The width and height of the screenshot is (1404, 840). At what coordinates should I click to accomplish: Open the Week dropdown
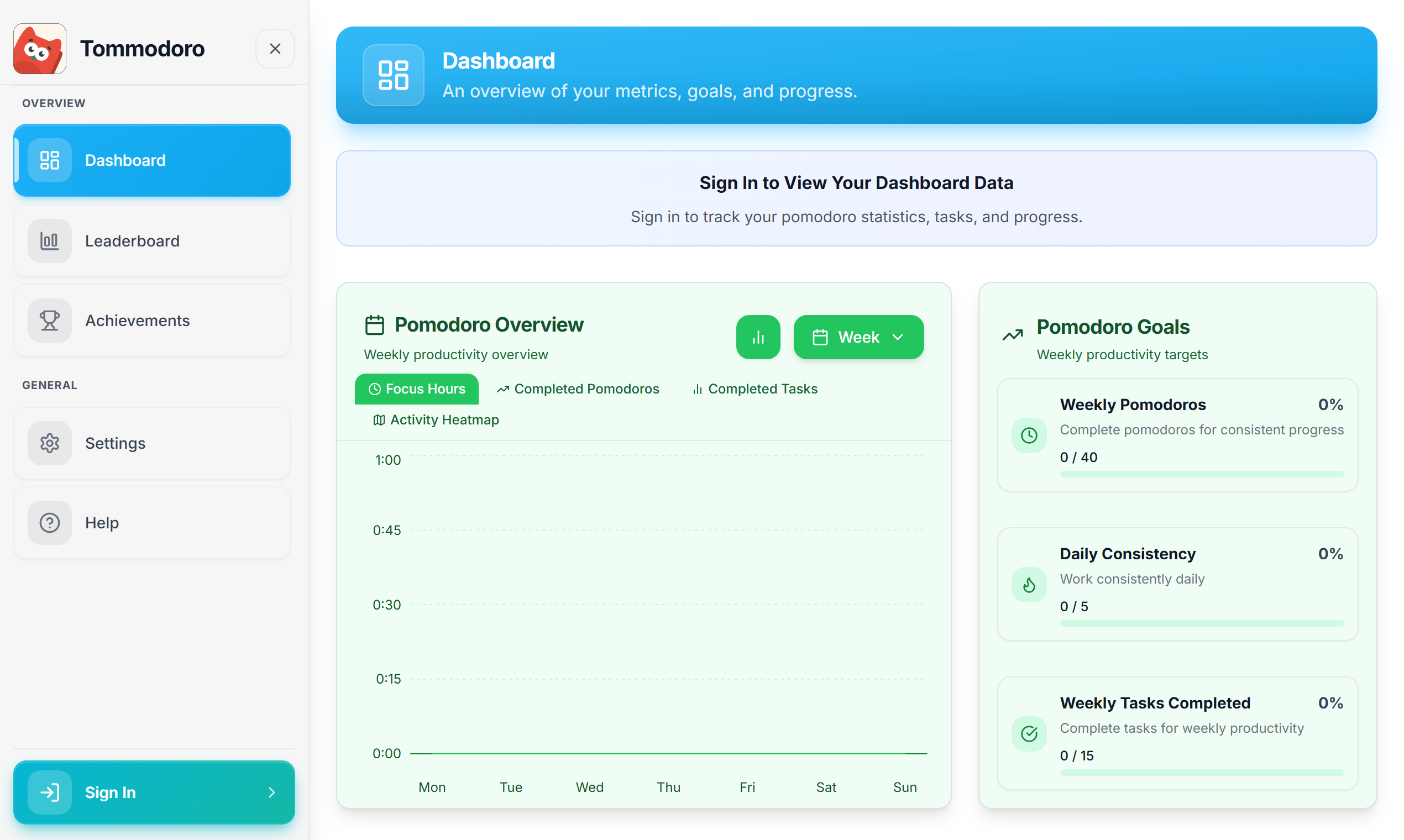858,337
